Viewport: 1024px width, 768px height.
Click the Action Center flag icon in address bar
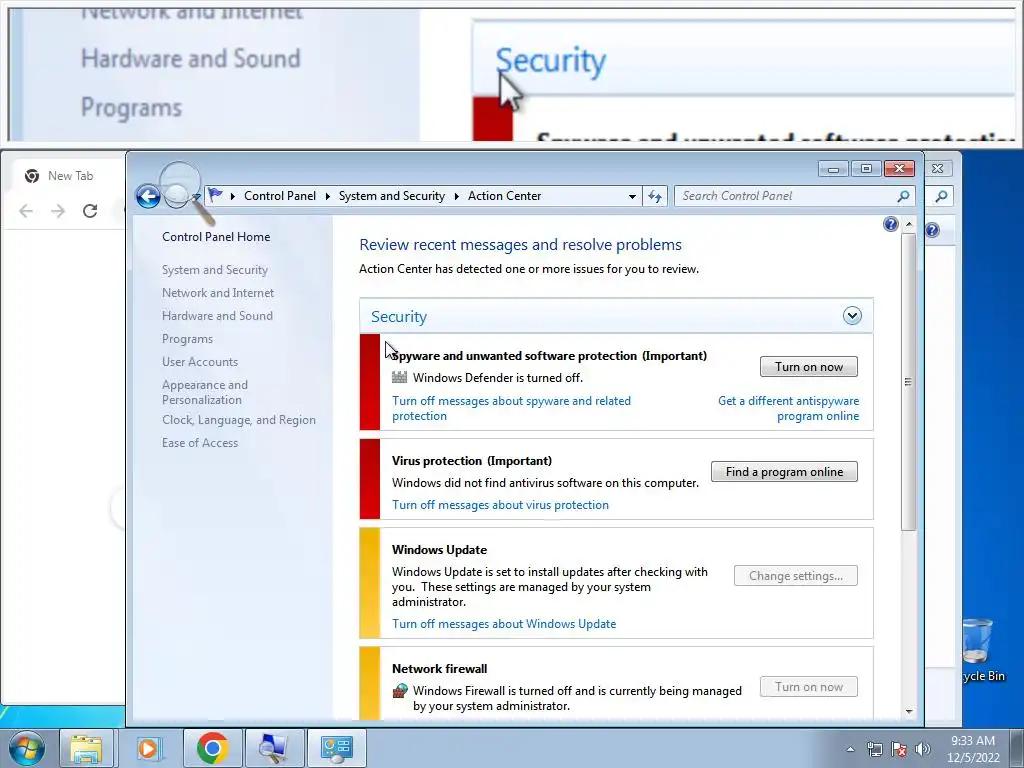[216, 195]
